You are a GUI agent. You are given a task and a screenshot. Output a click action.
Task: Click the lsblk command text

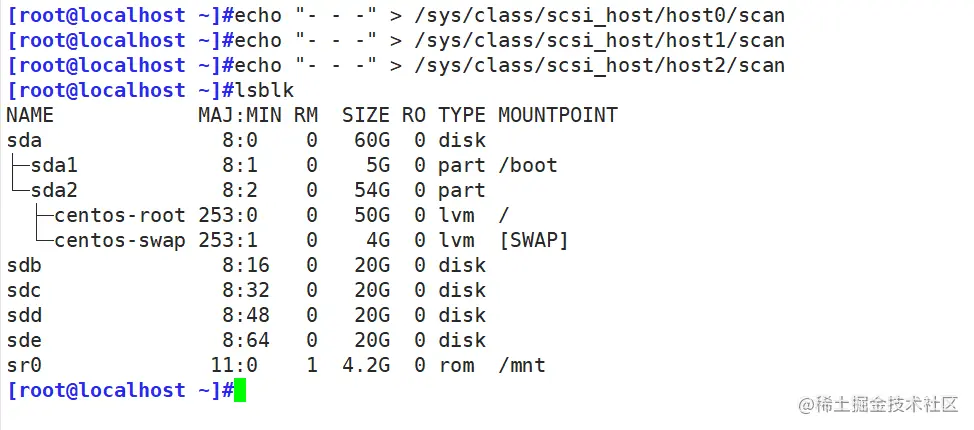tap(260, 90)
